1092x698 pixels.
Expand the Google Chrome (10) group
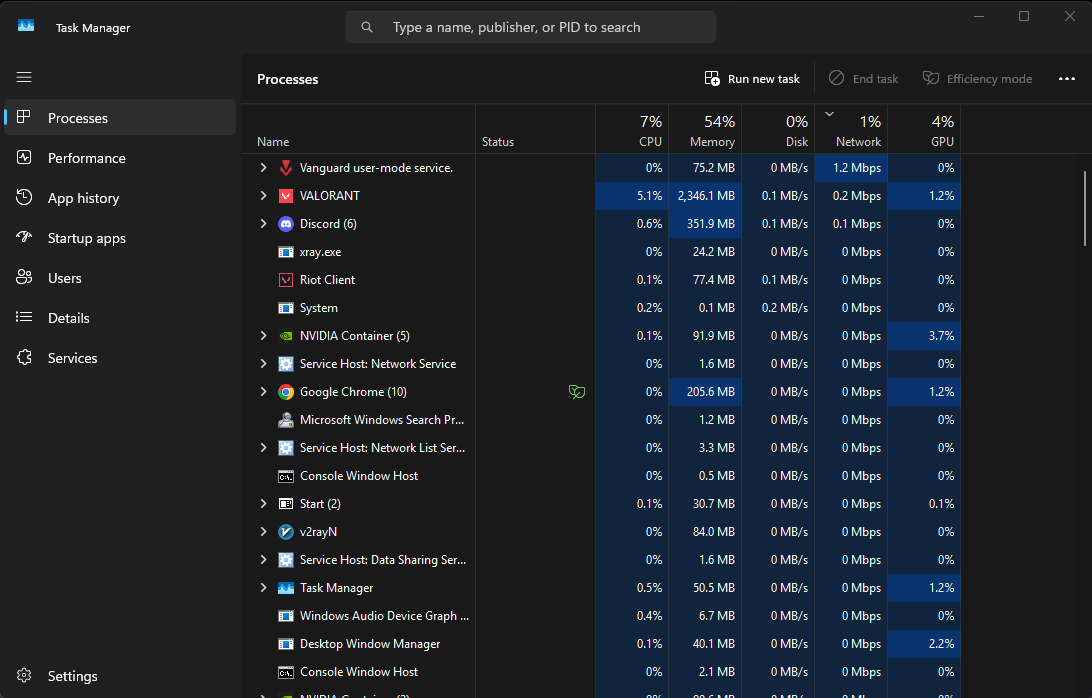[x=263, y=392]
